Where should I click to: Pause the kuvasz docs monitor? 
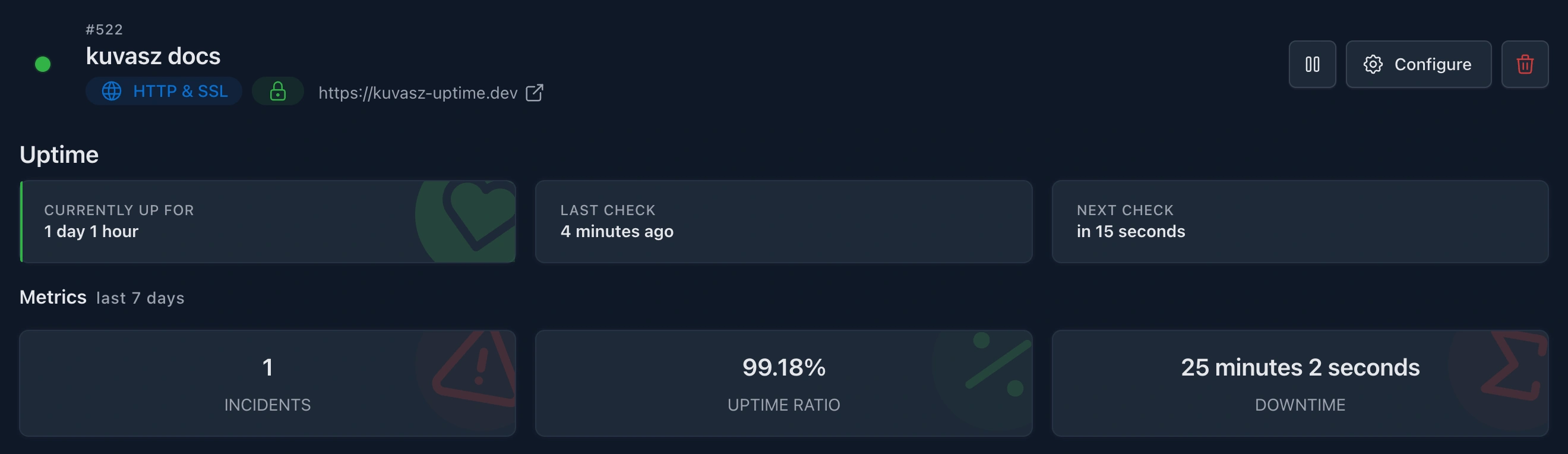pos(1312,64)
